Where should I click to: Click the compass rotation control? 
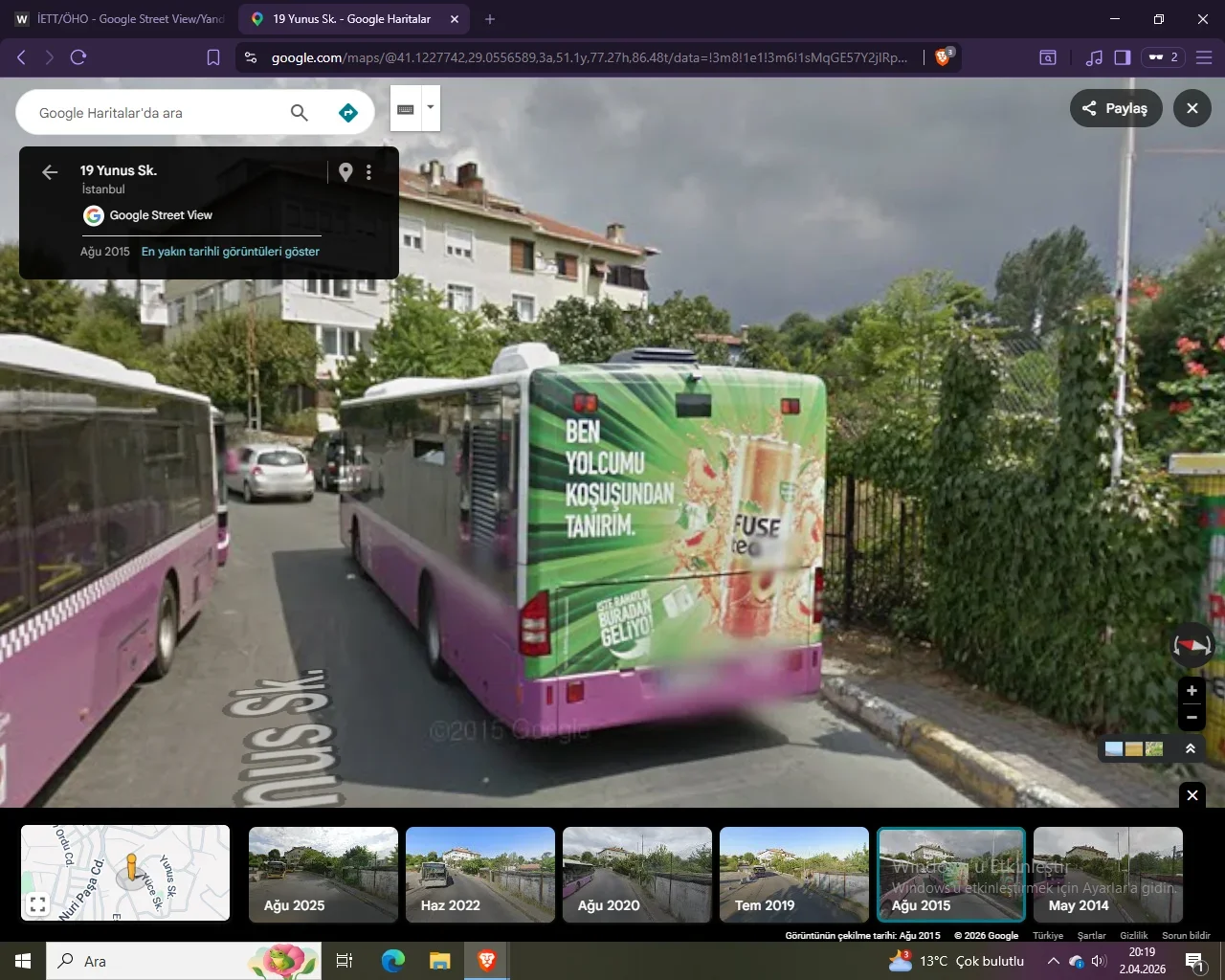(x=1192, y=646)
